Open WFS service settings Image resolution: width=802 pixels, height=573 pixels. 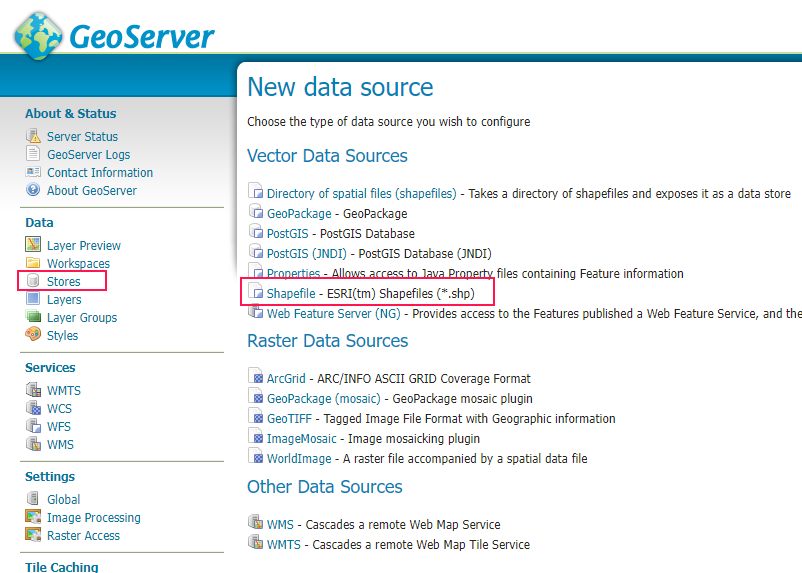pyautogui.click(x=59, y=426)
